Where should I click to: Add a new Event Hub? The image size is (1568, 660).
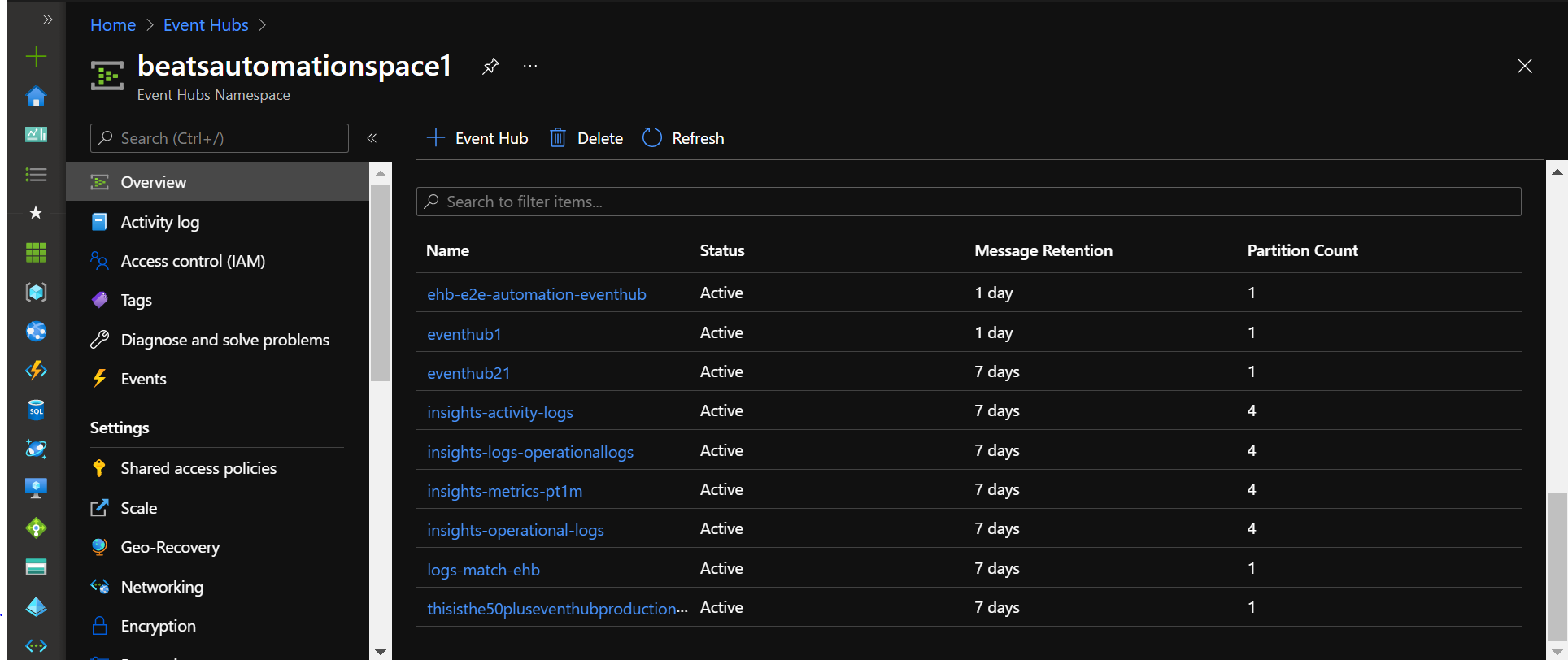tap(477, 138)
